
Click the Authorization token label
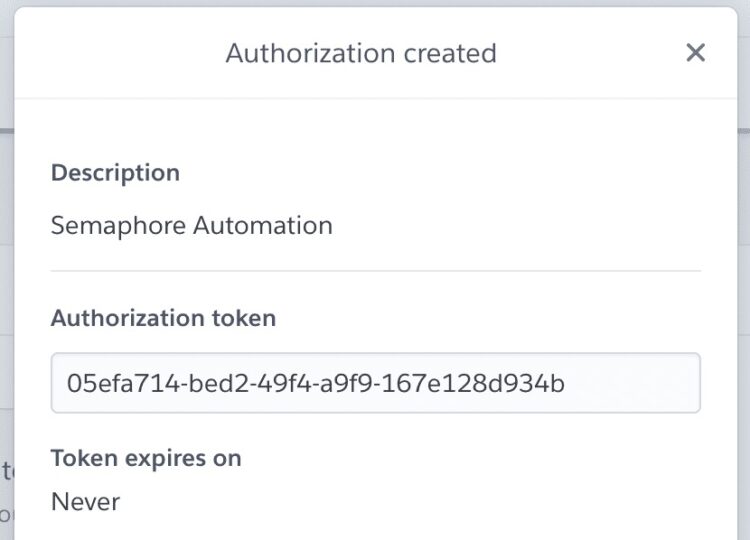pyautogui.click(x=164, y=318)
